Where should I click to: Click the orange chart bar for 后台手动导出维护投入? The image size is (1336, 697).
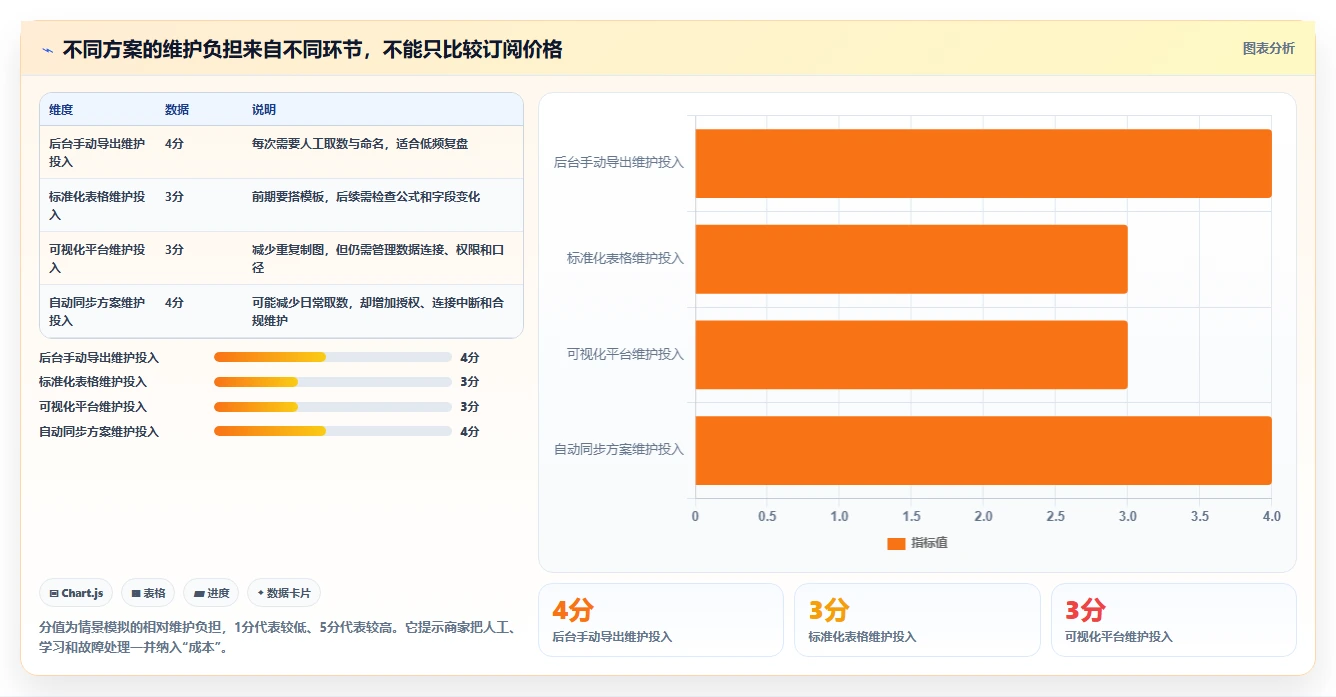coord(983,163)
